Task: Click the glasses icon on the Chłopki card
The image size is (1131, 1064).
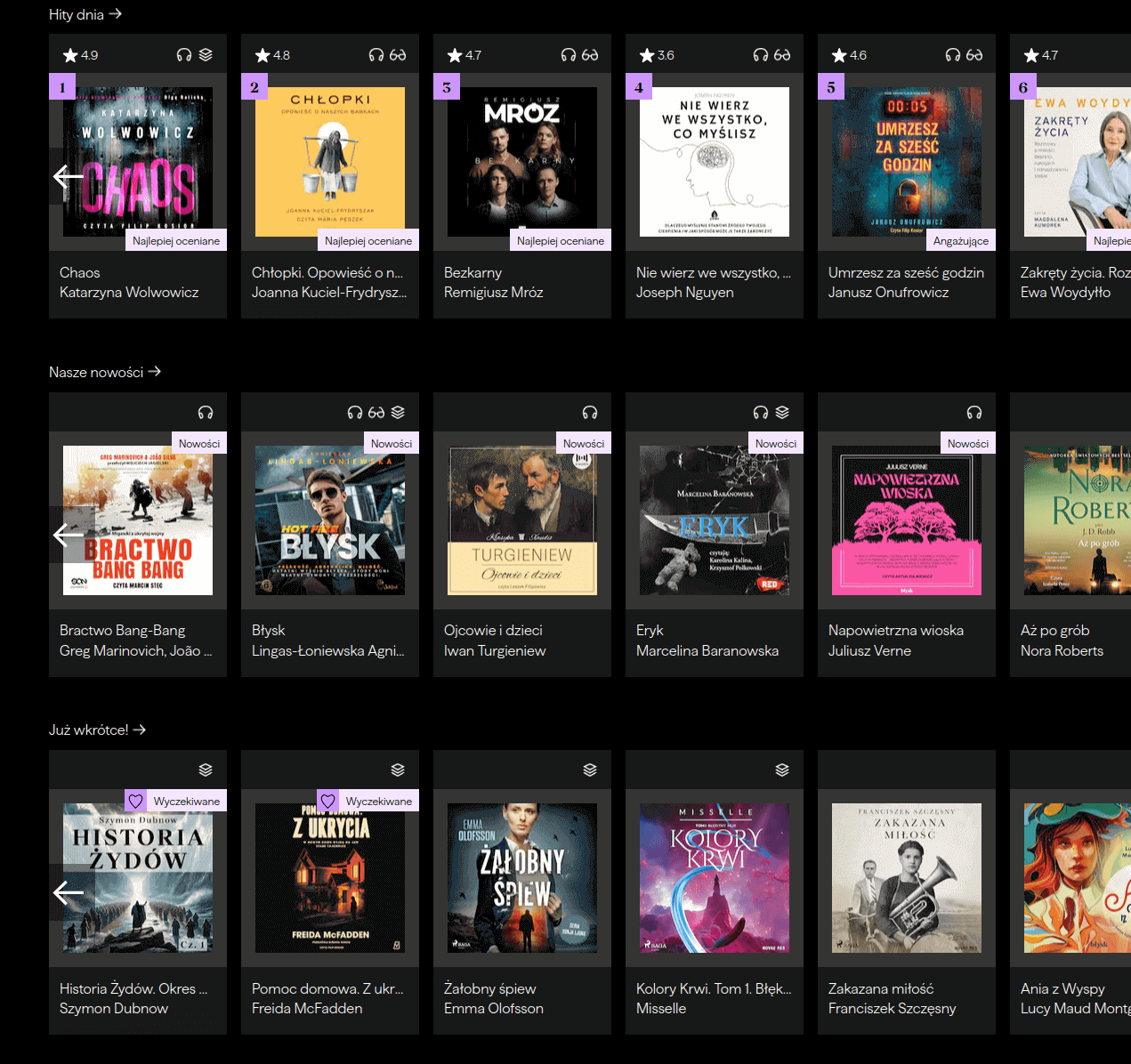Action: click(x=398, y=55)
